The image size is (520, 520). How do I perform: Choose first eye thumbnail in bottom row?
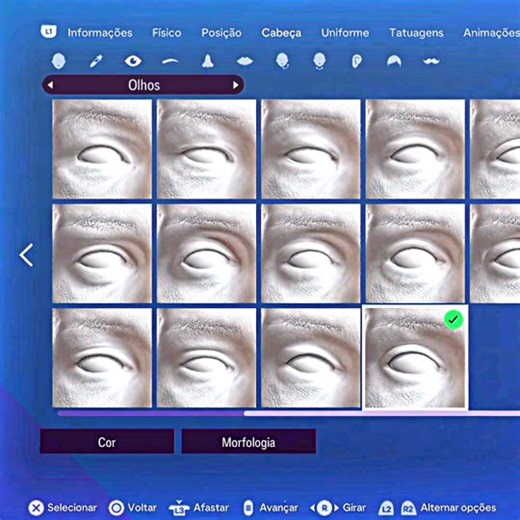tap(102, 358)
